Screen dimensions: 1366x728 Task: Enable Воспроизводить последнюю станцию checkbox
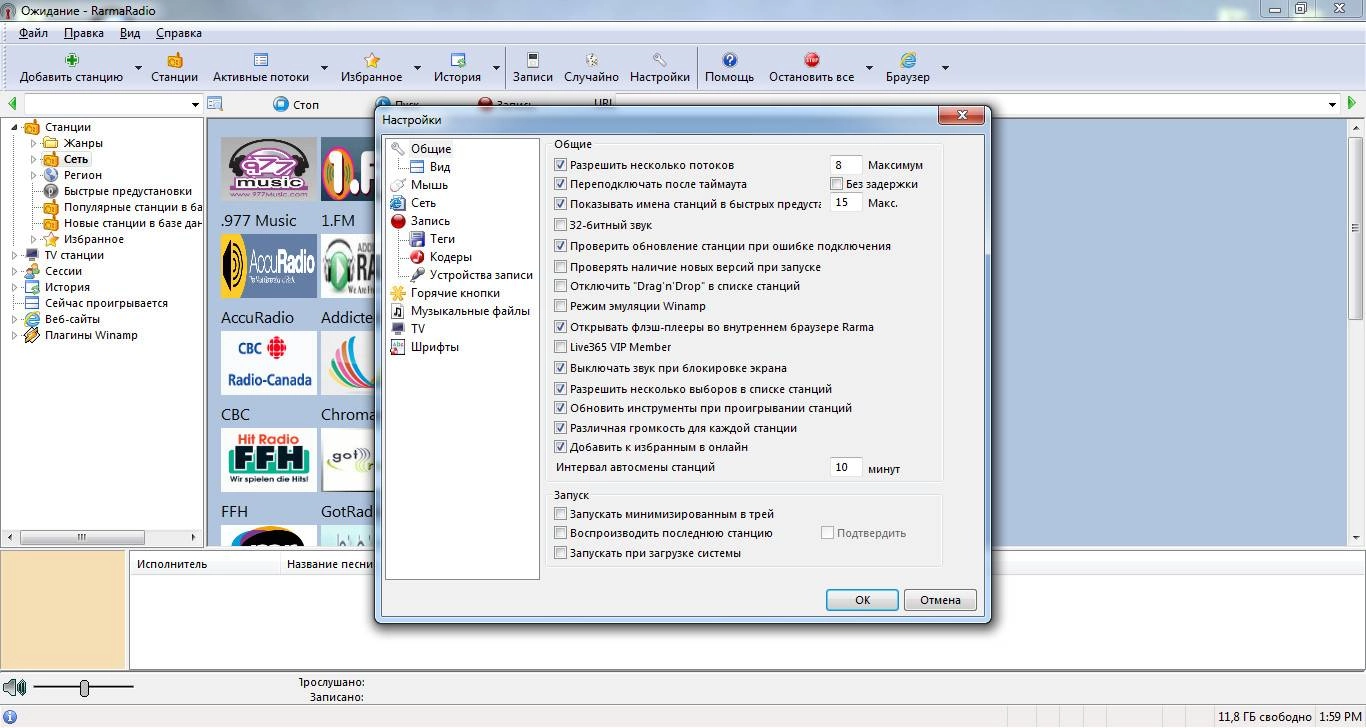(560, 533)
